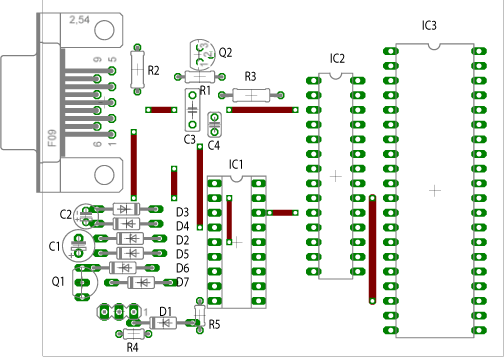Screen dimensions: 504x364
Task: Click the D2 diode symbol
Action: coord(130,239)
